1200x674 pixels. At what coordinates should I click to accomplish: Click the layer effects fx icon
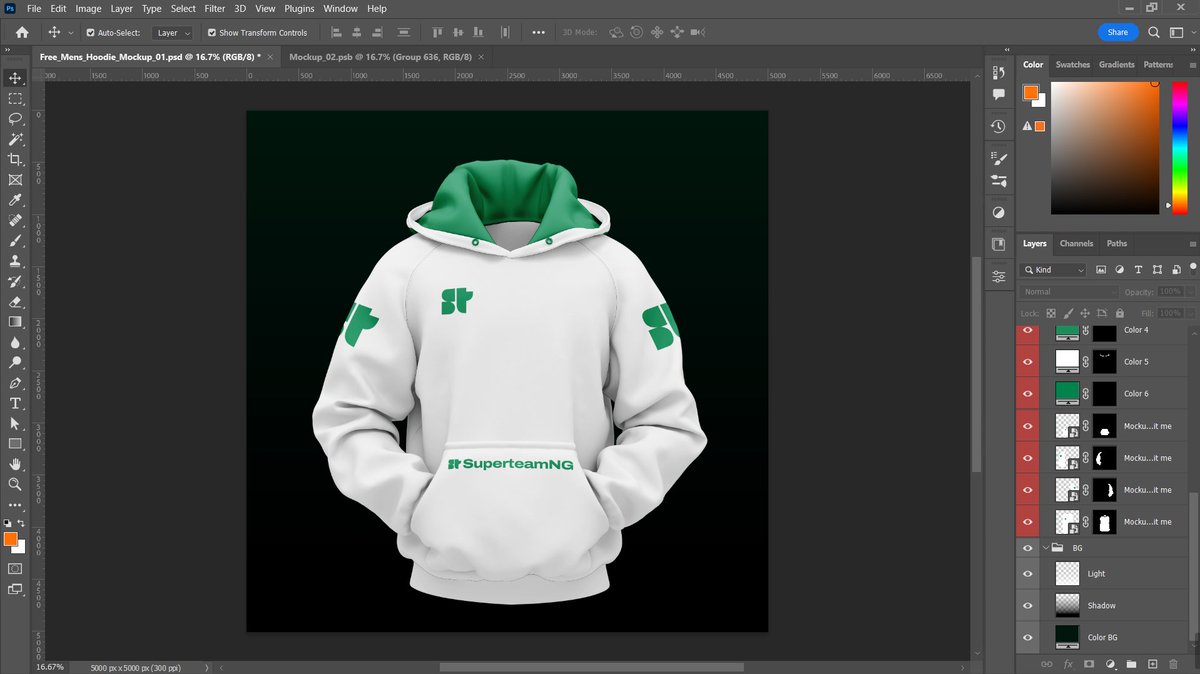tap(1068, 664)
